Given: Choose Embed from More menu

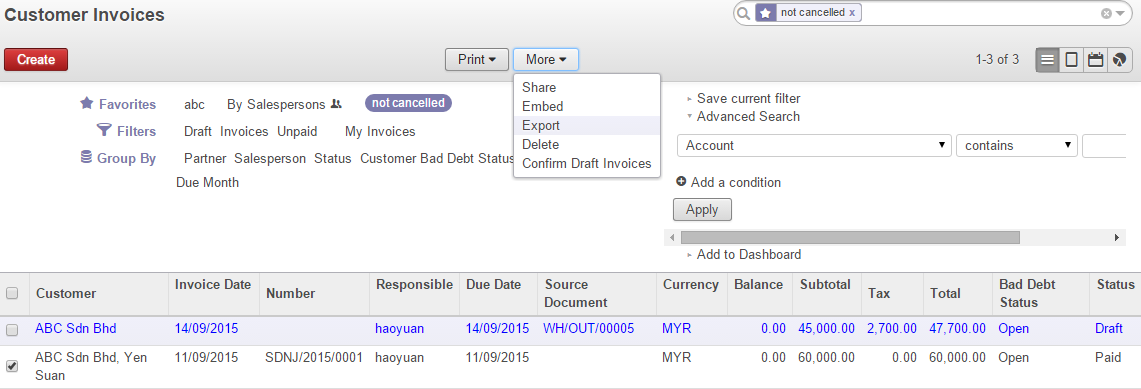Looking at the screenshot, I should click(587, 106).
